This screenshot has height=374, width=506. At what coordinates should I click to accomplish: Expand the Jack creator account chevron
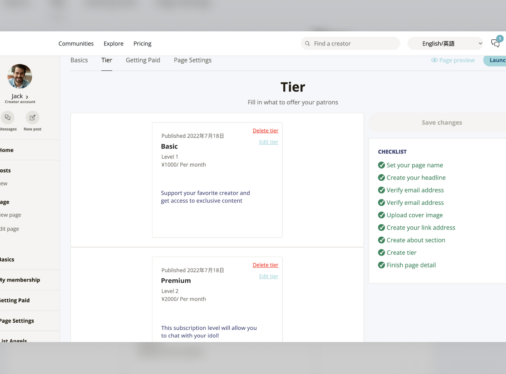coord(27,97)
